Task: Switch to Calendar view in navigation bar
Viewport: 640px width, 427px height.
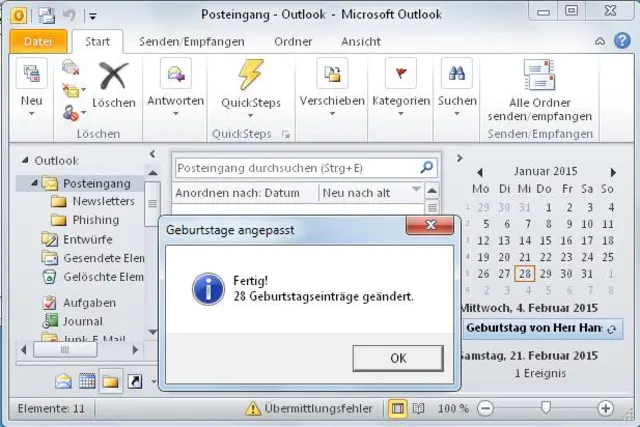Action: (87, 381)
